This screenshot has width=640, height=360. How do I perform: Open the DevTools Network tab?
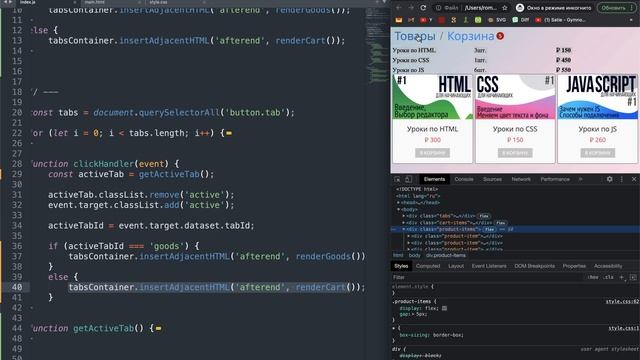pos(521,179)
